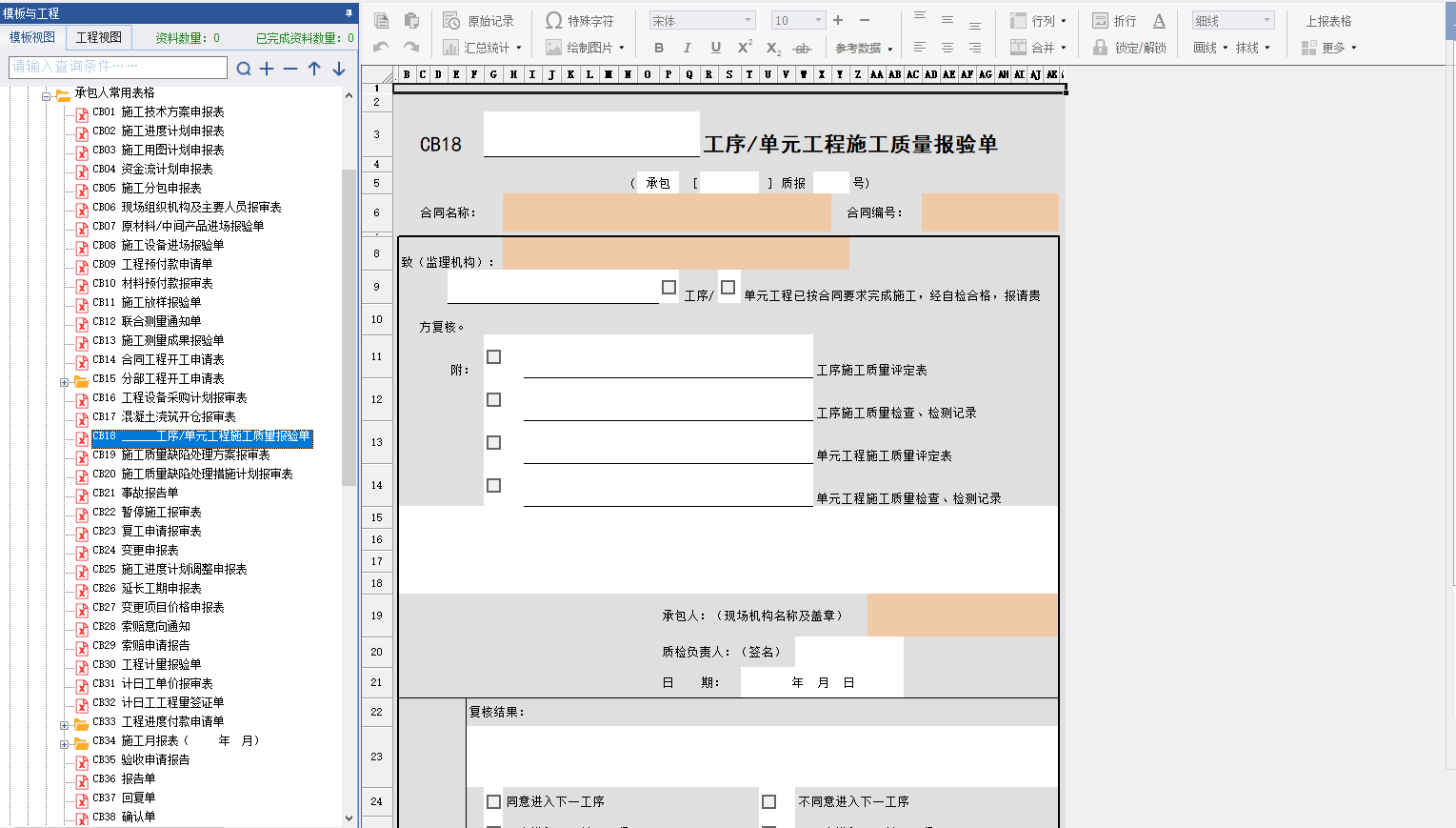The width and height of the screenshot is (1456, 828).
Task: Click 锁定/解锁 lock button
Action: (1129, 48)
